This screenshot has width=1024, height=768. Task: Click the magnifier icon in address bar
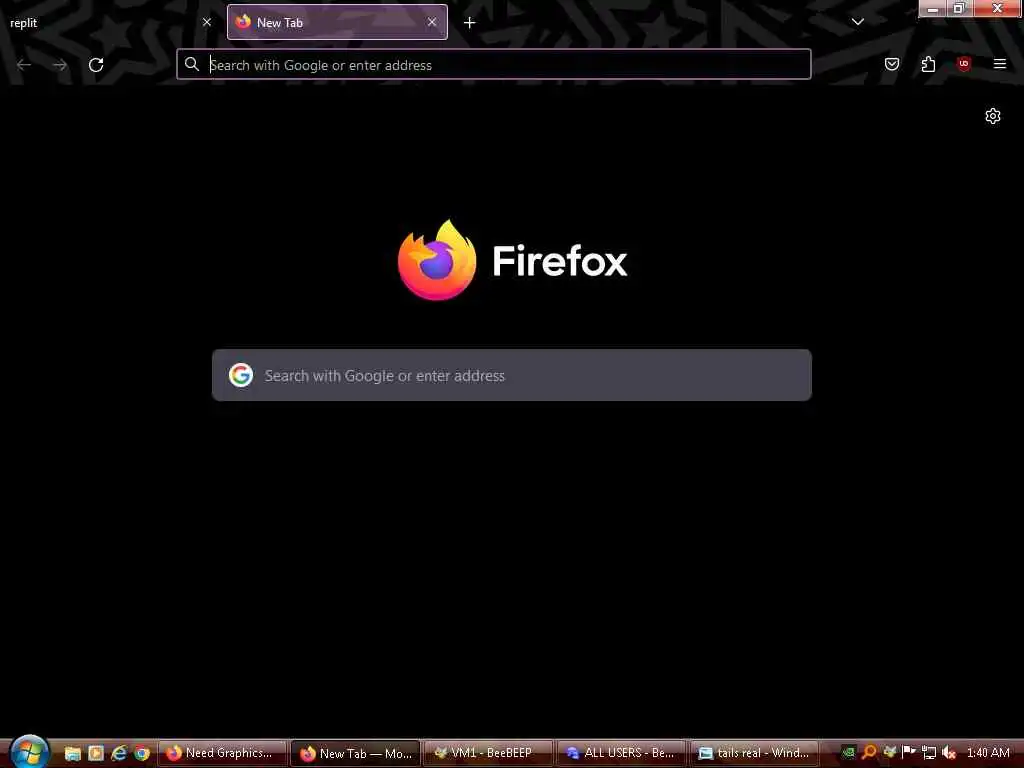pos(191,64)
